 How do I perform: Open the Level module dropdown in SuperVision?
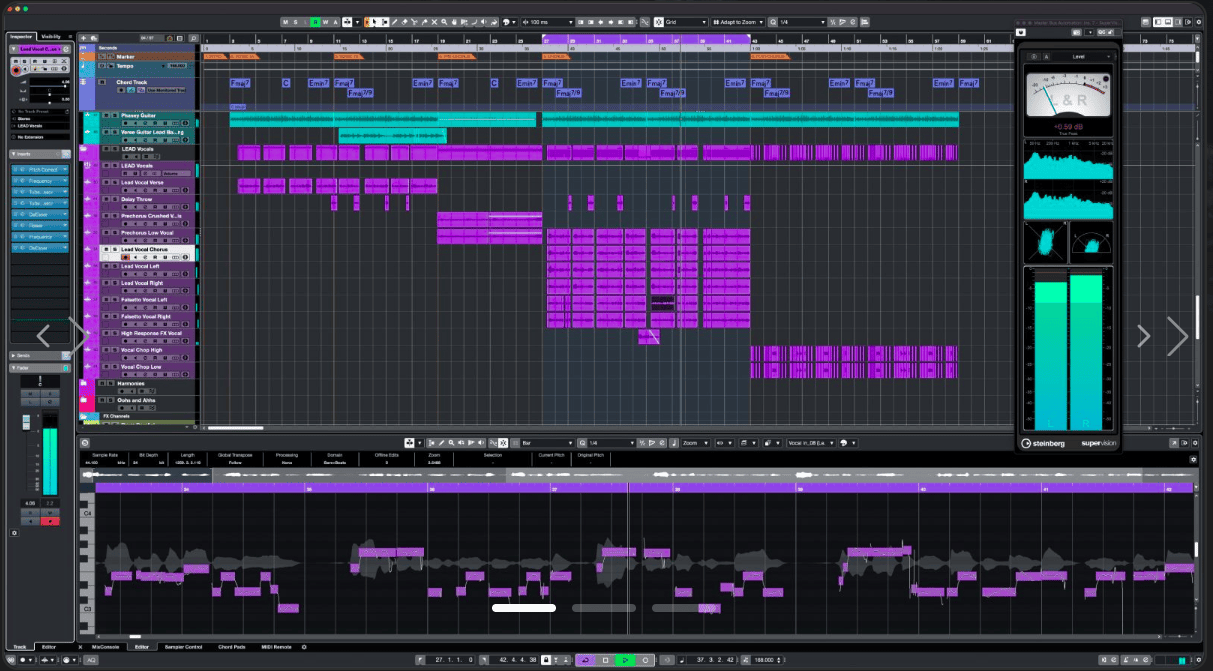coord(1082,57)
